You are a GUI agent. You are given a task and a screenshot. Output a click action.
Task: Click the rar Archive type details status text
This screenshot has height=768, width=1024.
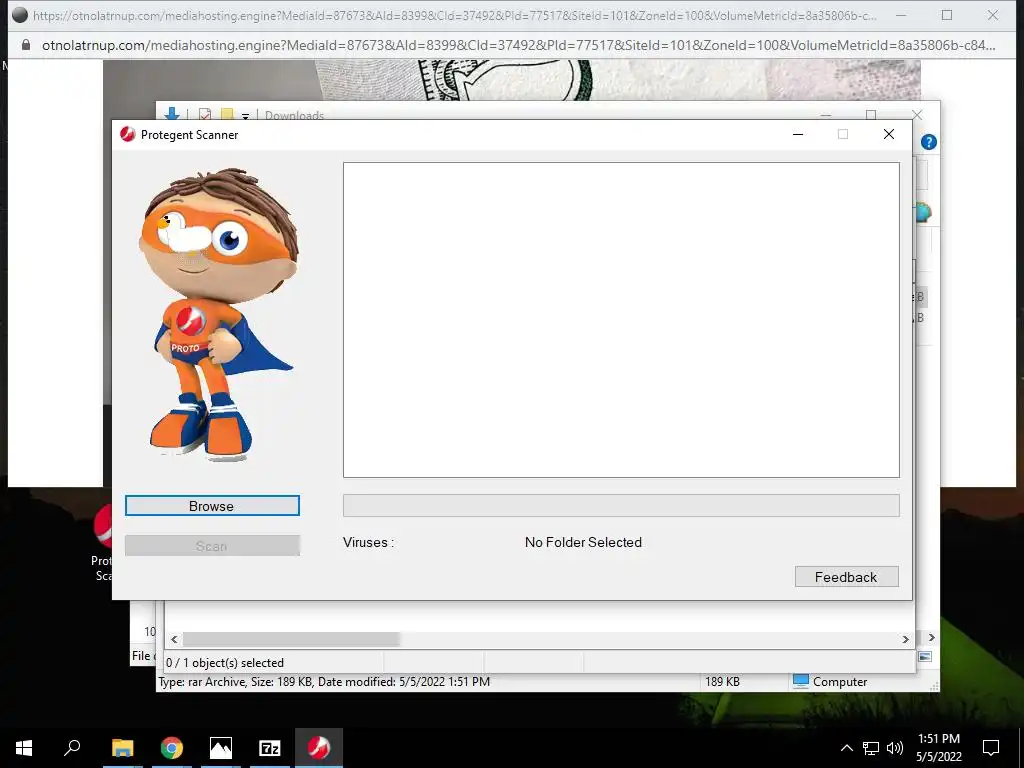(324, 682)
